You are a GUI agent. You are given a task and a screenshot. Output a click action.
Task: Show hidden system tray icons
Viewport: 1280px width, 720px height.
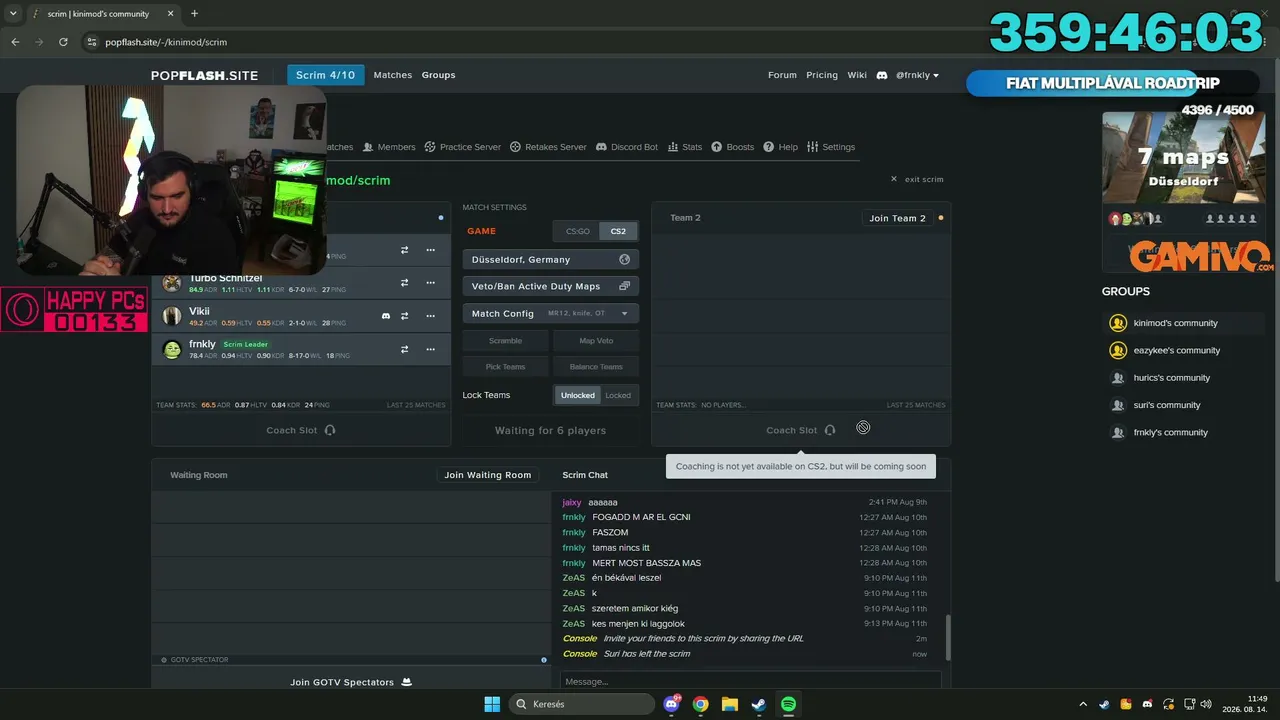pos(1083,704)
